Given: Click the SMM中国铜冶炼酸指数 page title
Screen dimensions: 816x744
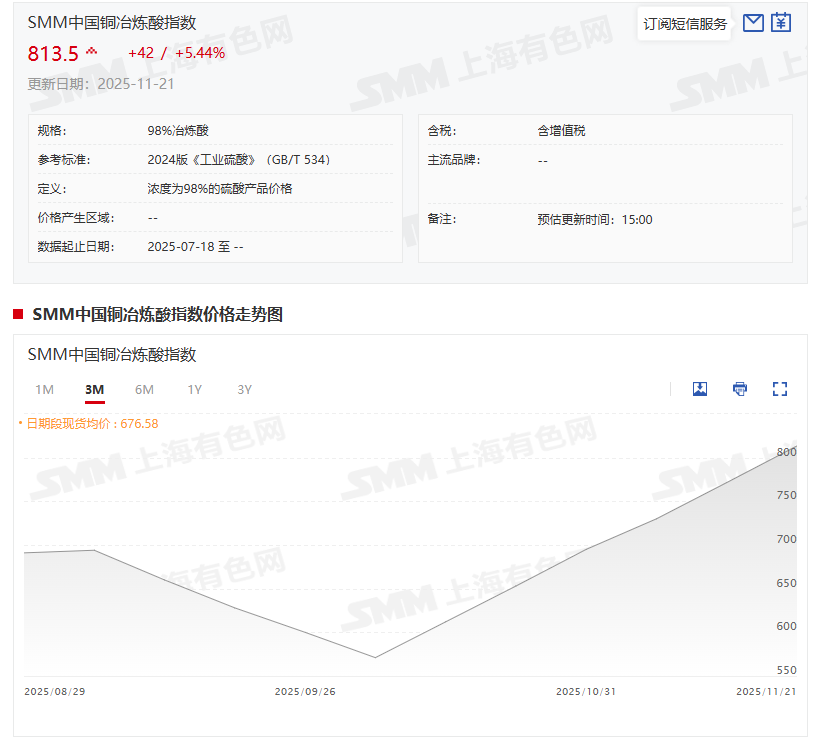Looking at the screenshot, I should tap(111, 22).
